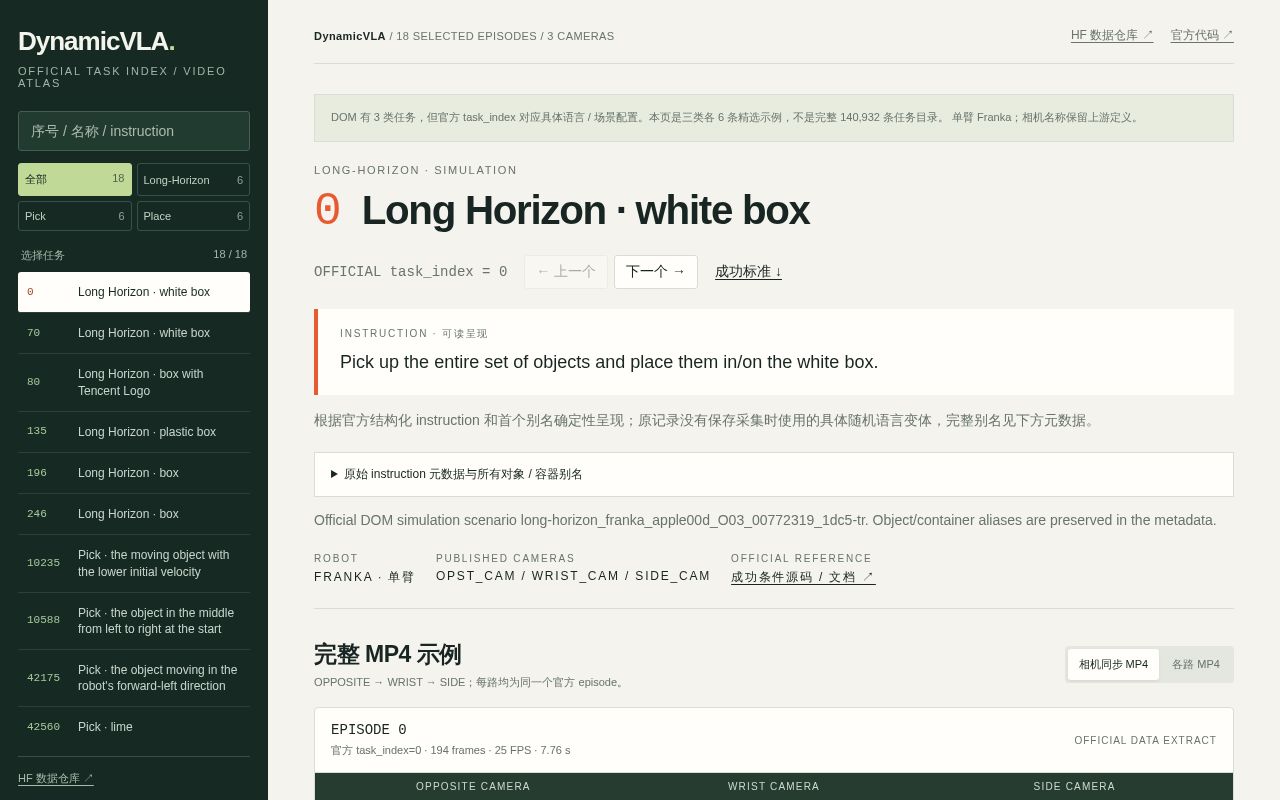Click the search field 序号 / 名称 / instruction

tap(134, 131)
